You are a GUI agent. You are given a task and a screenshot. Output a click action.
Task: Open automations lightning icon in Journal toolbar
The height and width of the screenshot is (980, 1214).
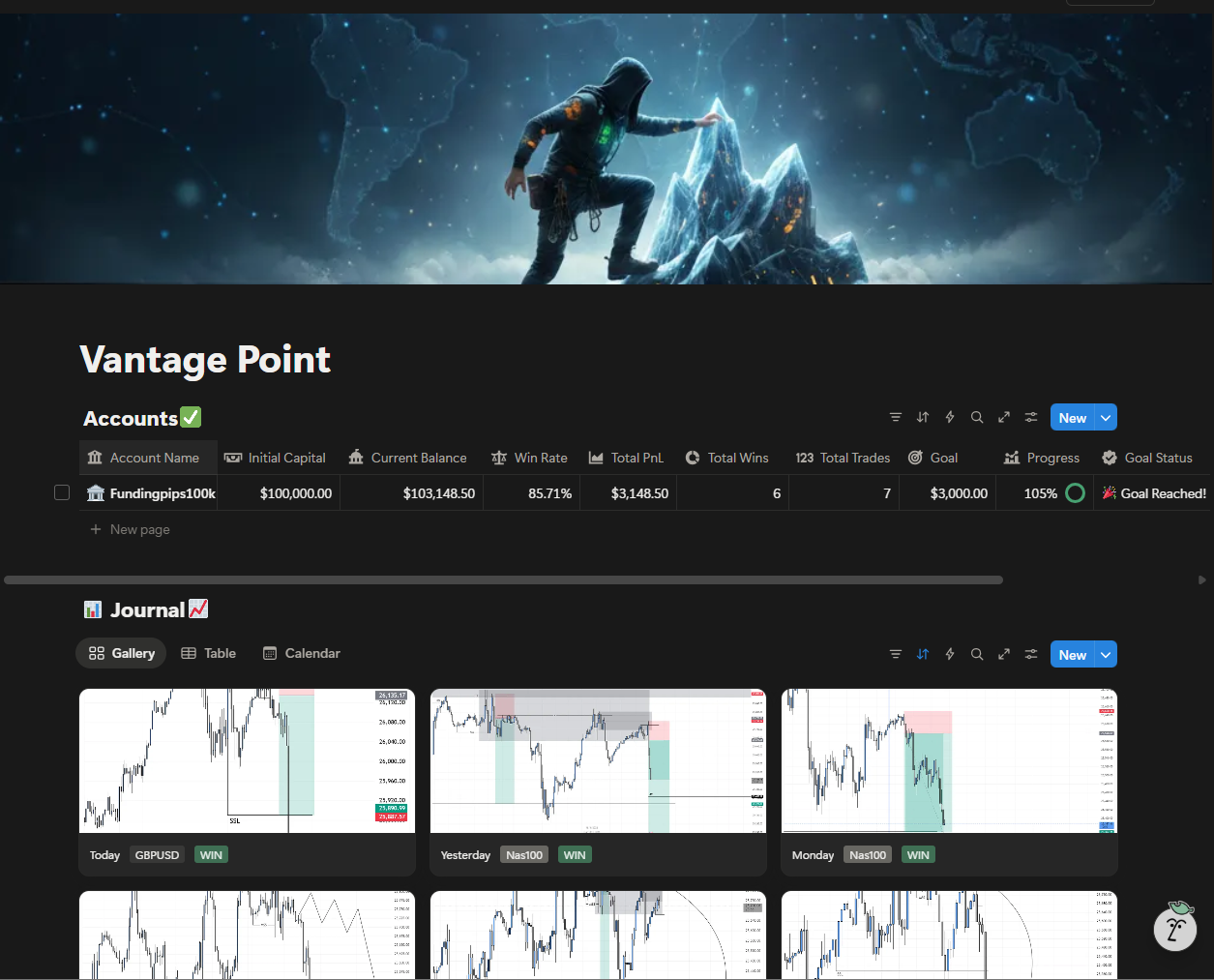coord(950,654)
